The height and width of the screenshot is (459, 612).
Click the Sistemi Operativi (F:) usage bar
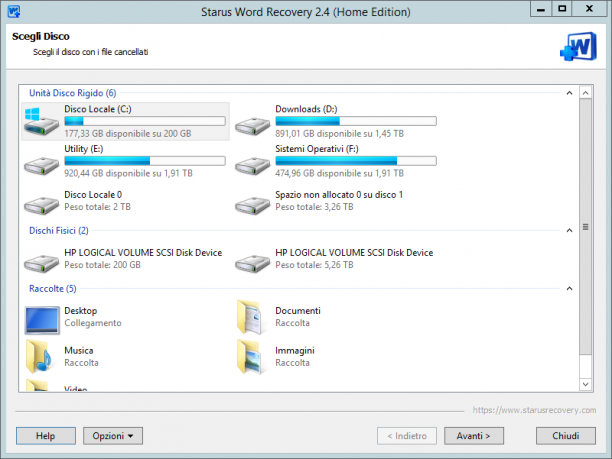coord(356,161)
